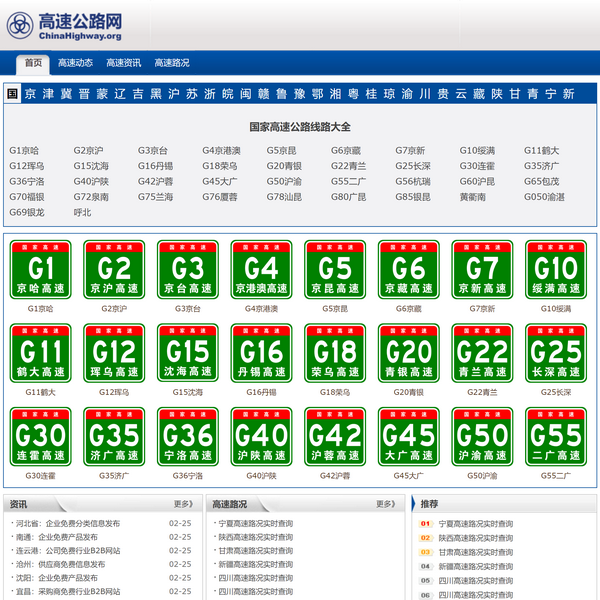
Task: Open the G85银昆 route link
Action: [412, 197]
